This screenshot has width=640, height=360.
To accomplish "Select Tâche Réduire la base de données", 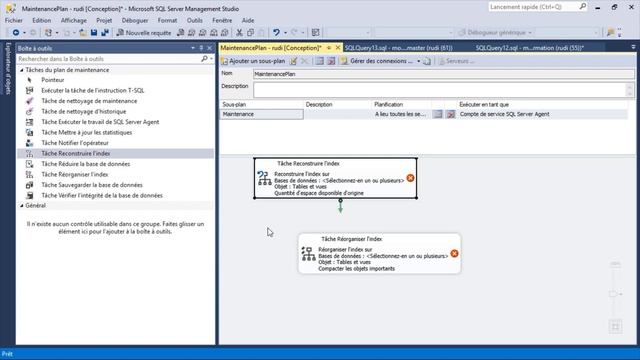I will [x=86, y=164].
